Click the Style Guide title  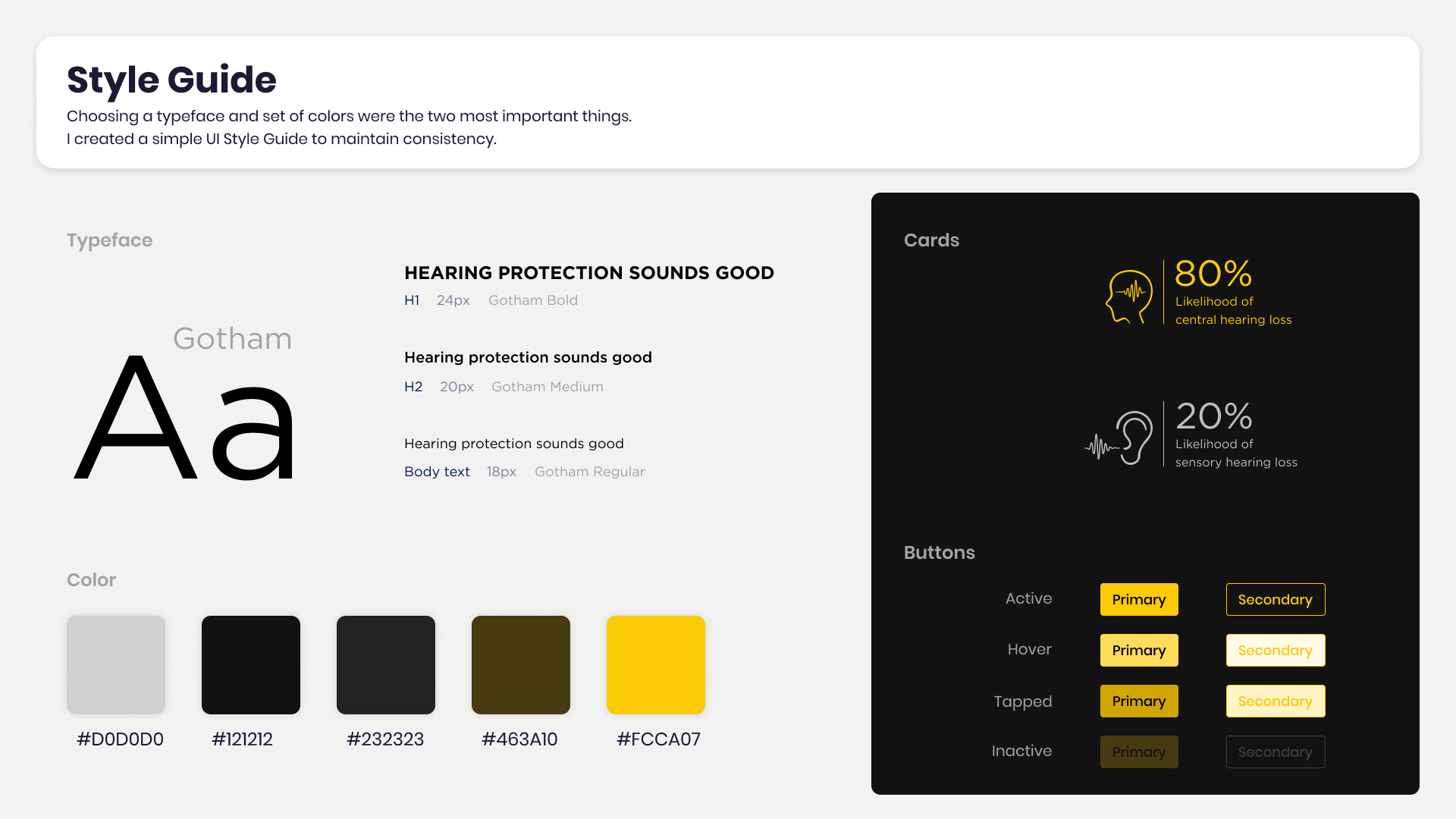click(171, 80)
